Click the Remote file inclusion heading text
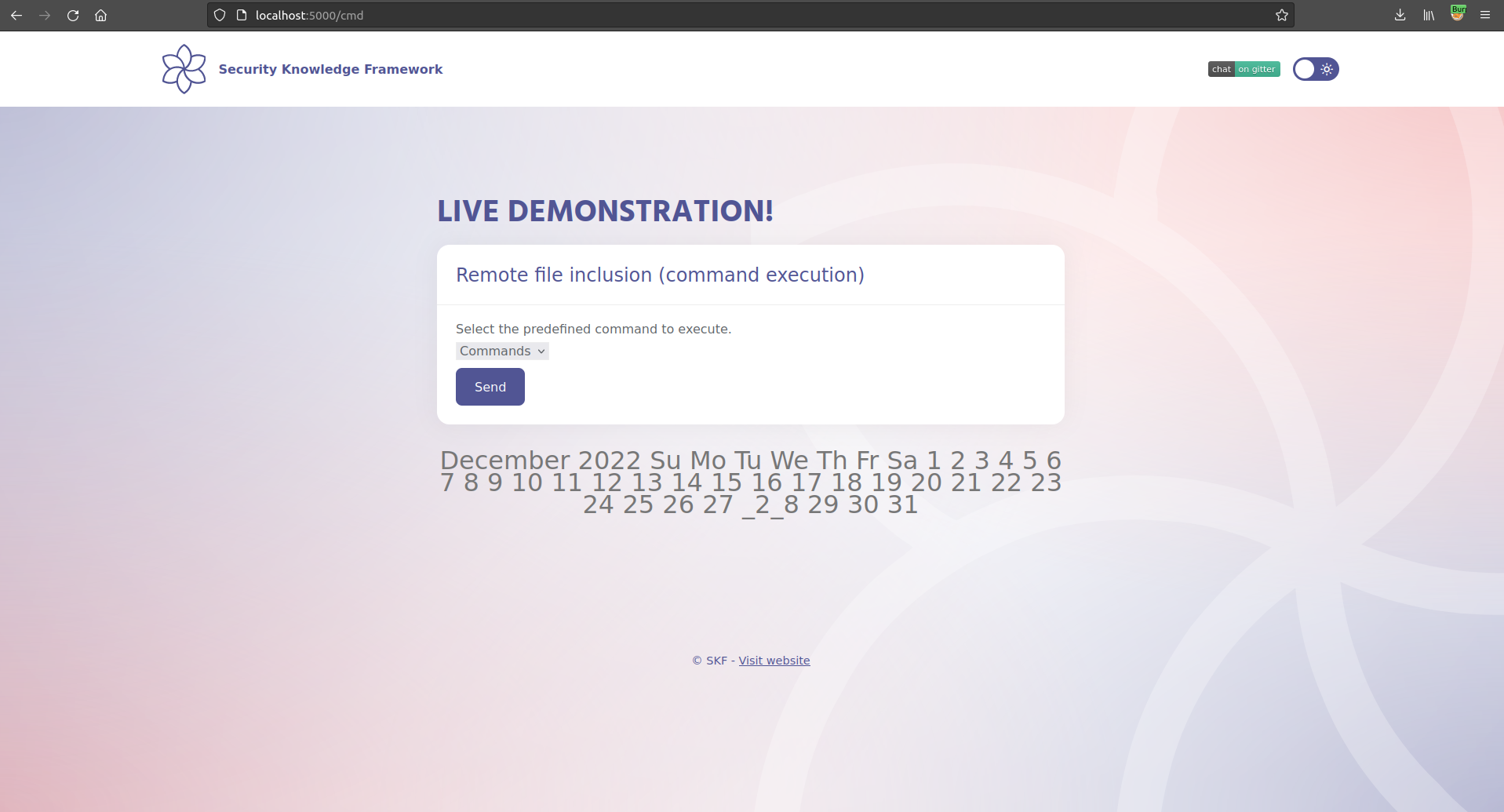Viewport: 1504px width, 812px height. [x=660, y=275]
